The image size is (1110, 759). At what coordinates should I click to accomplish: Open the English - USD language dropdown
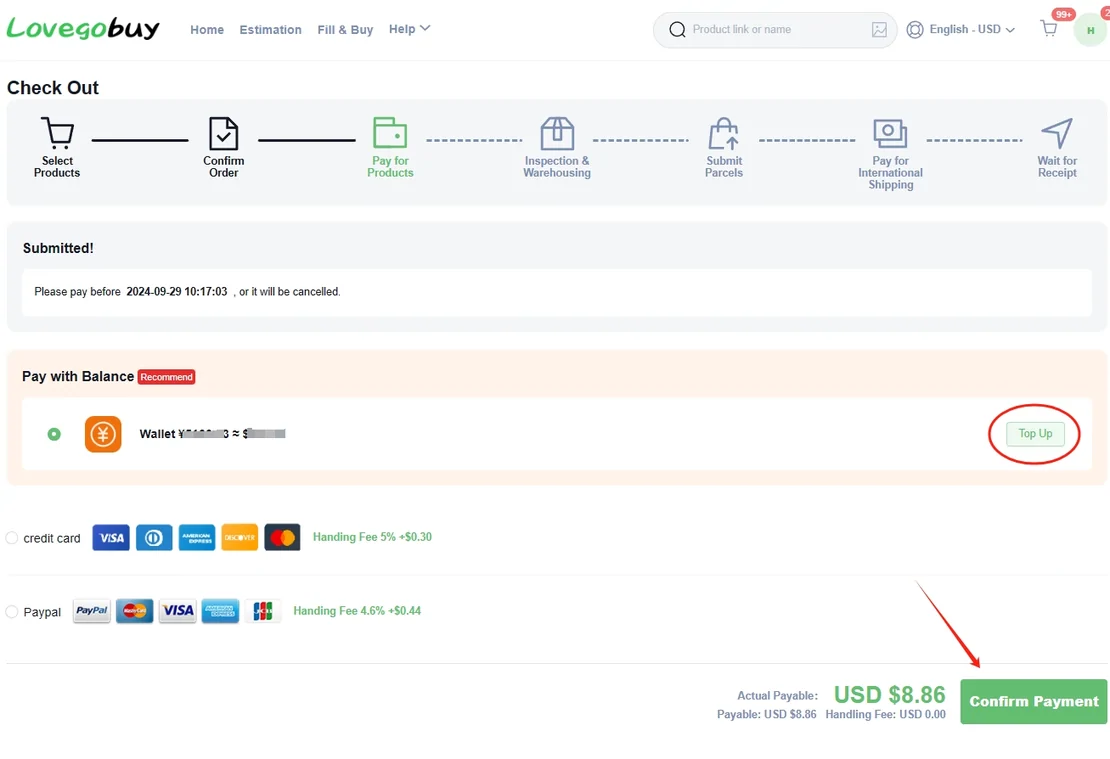click(x=971, y=29)
